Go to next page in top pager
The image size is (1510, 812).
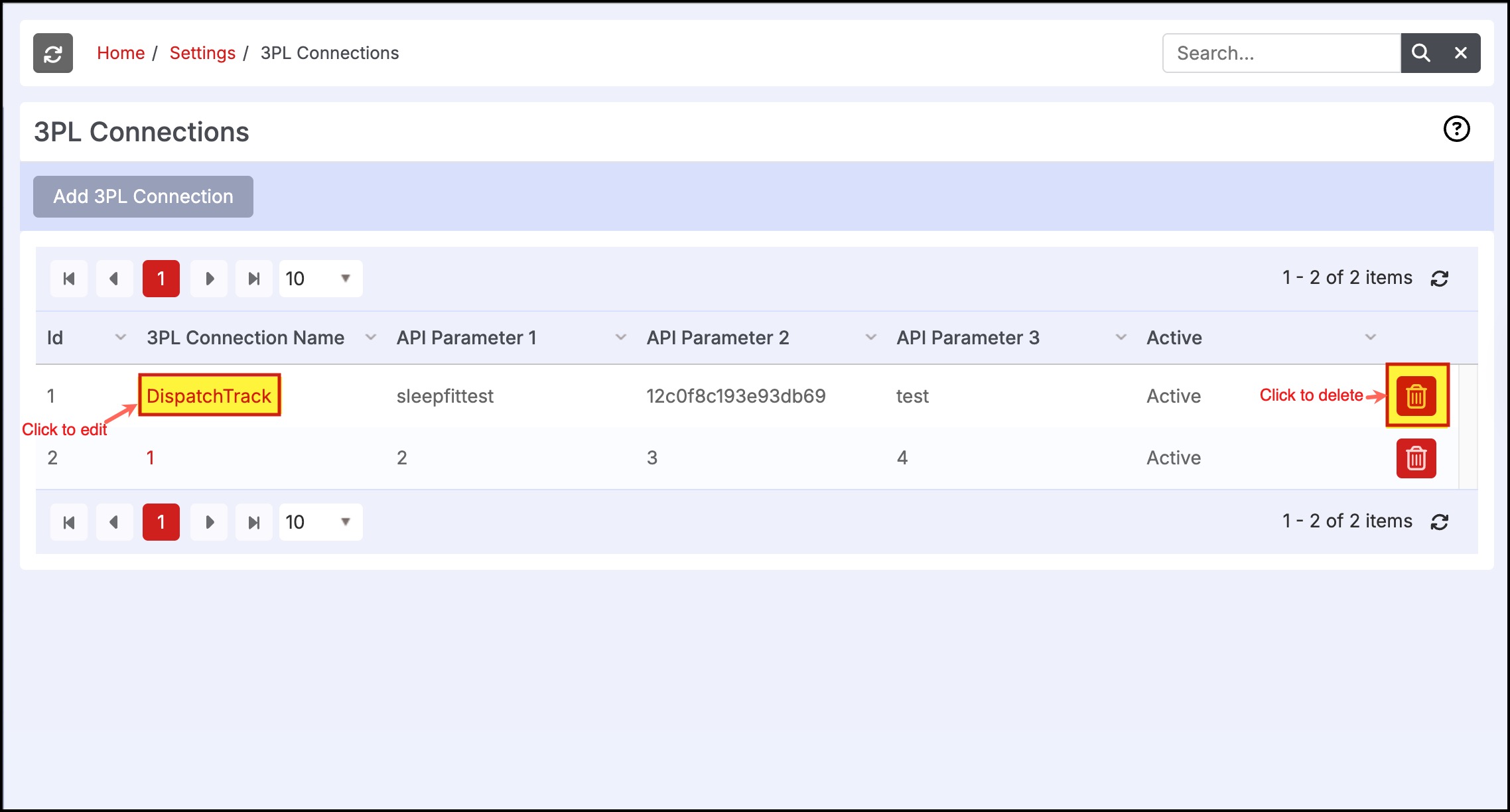(x=209, y=279)
